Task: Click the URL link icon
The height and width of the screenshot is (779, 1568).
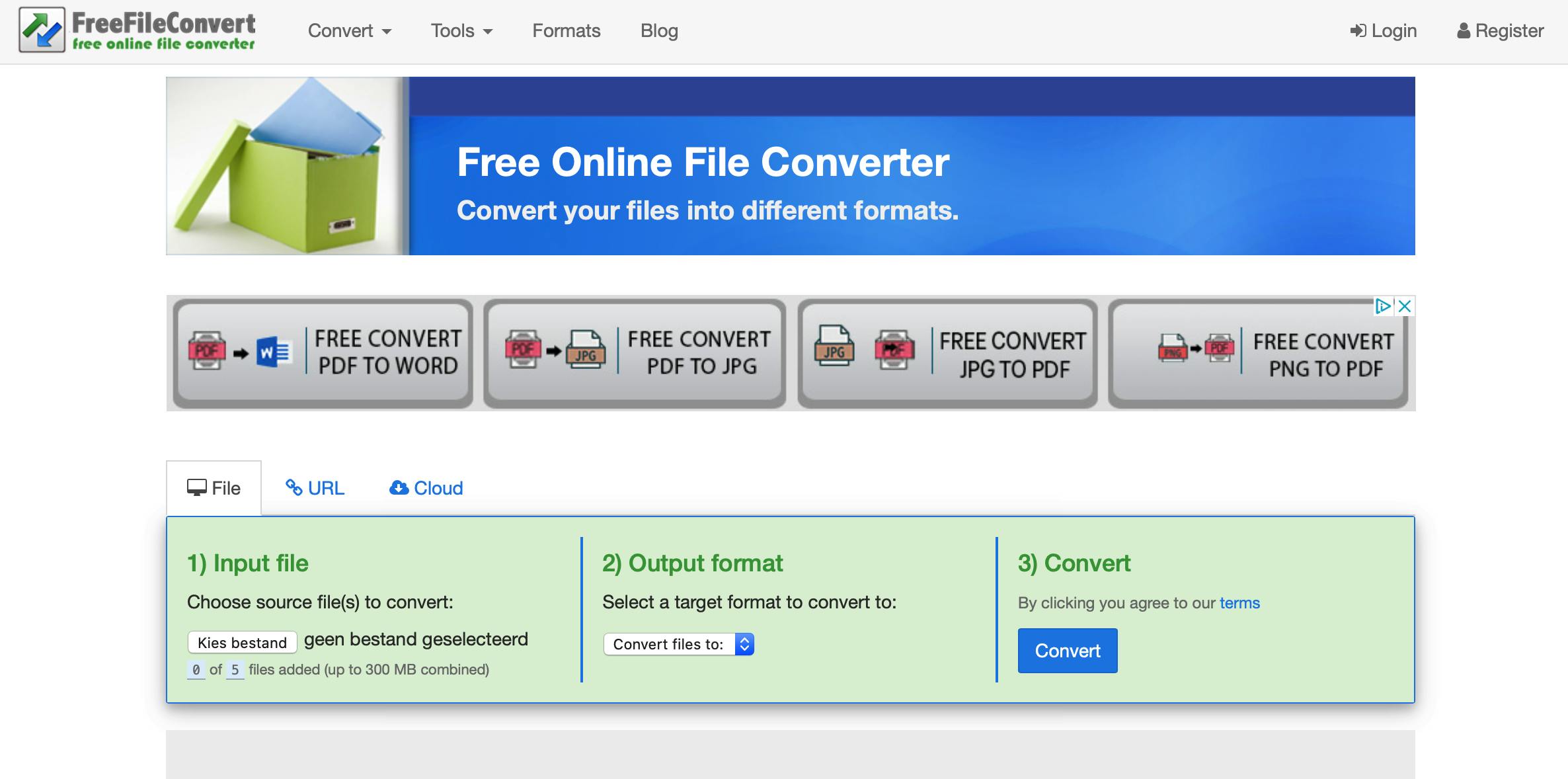Action: coord(295,487)
